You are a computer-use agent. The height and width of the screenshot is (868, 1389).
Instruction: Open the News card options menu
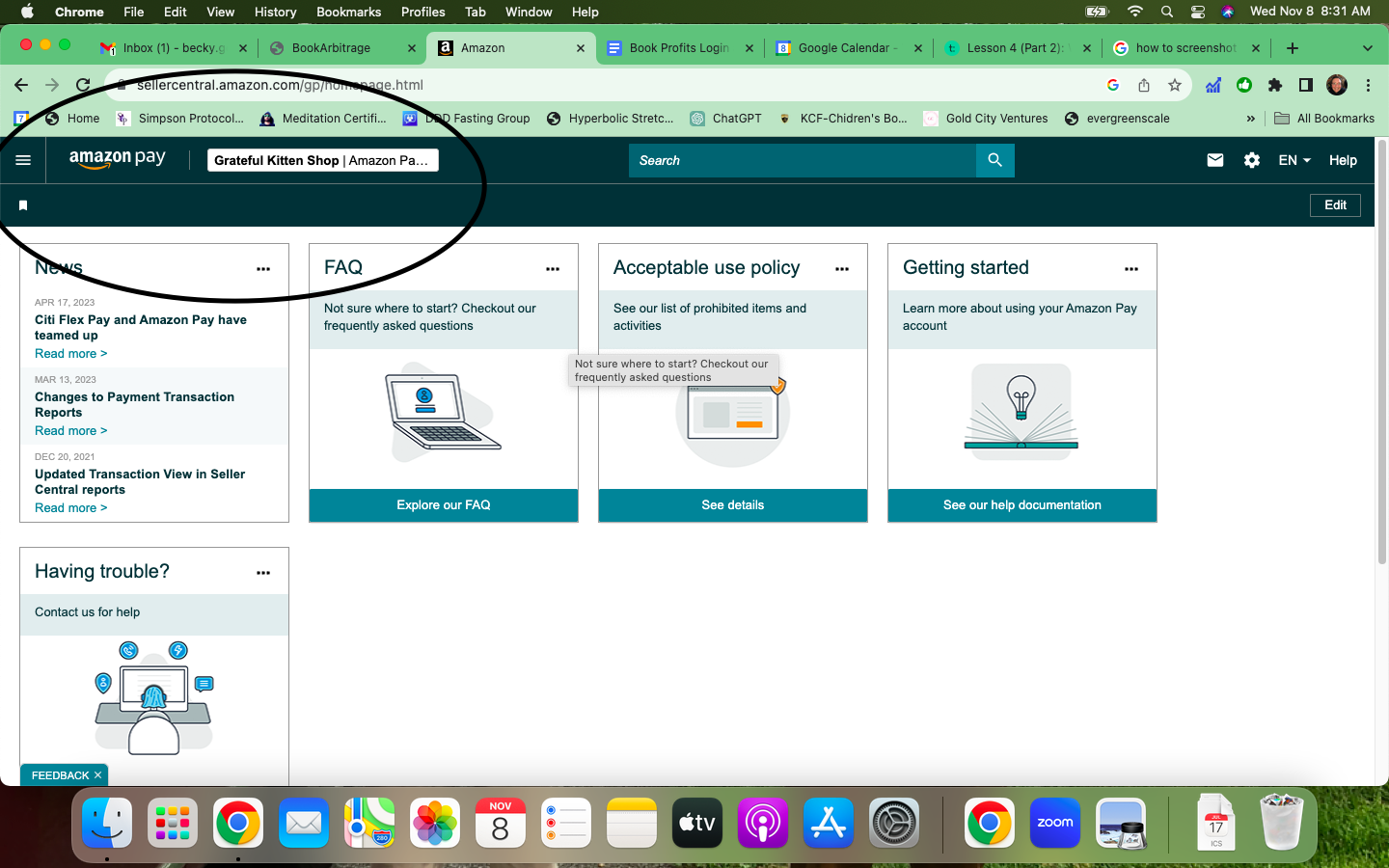coord(263,269)
